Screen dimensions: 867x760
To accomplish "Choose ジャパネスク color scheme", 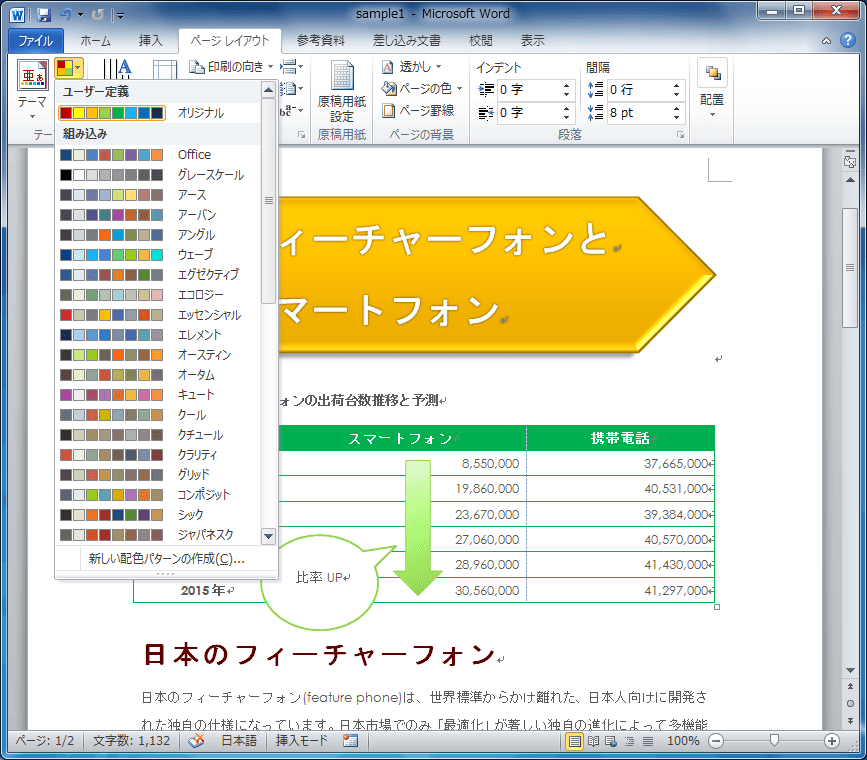I will [x=158, y=535].
